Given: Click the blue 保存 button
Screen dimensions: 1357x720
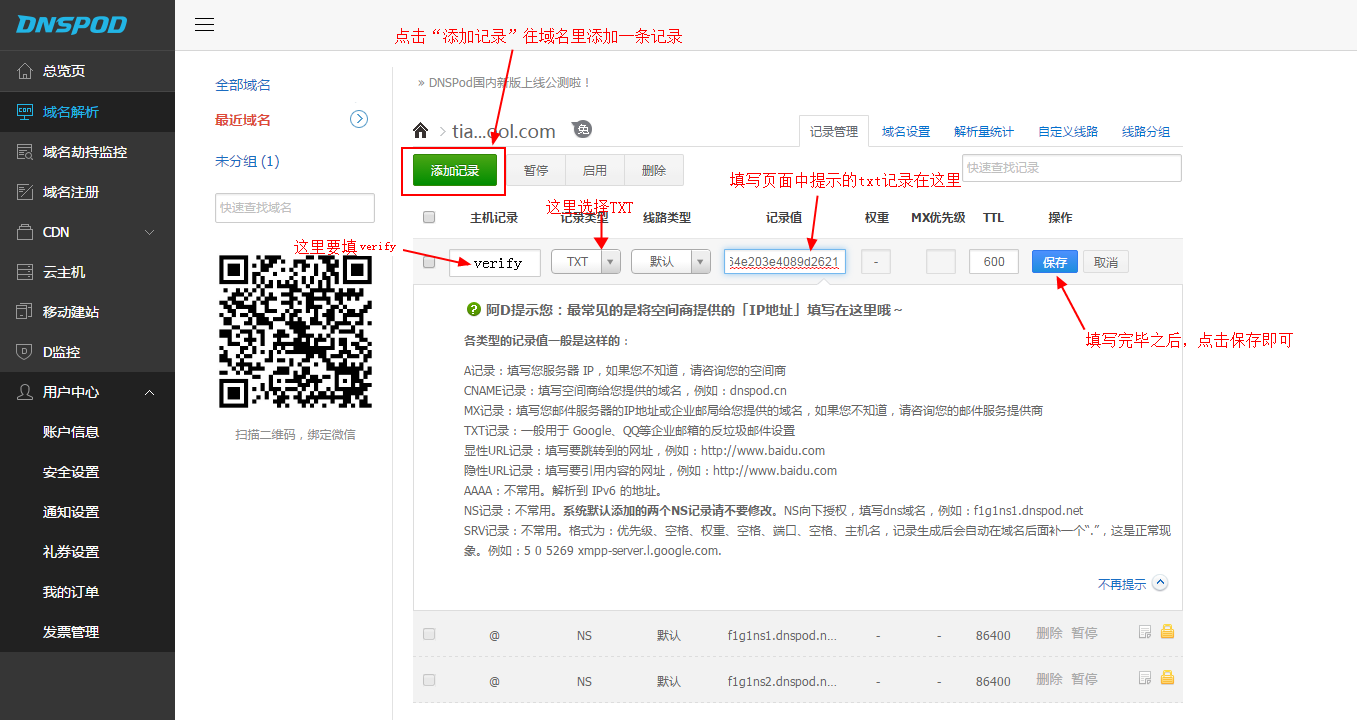Looking at the screenshot, I should (x=1055, y=262).
